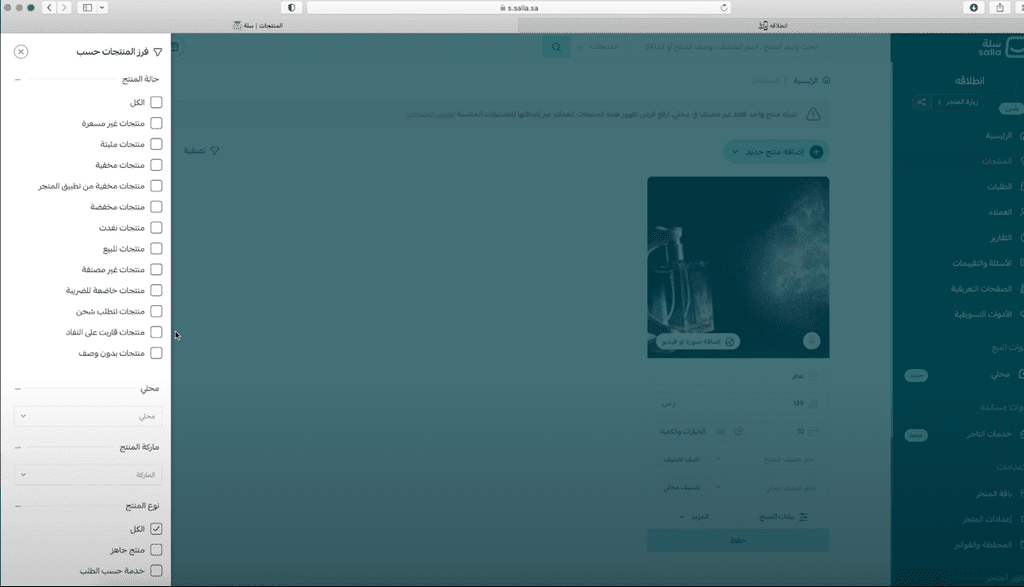Open الأدوات التسويقية in the sidebar
Image resolution: width=1024 pixels, height=587 pixels.
(x=984, y=314)
